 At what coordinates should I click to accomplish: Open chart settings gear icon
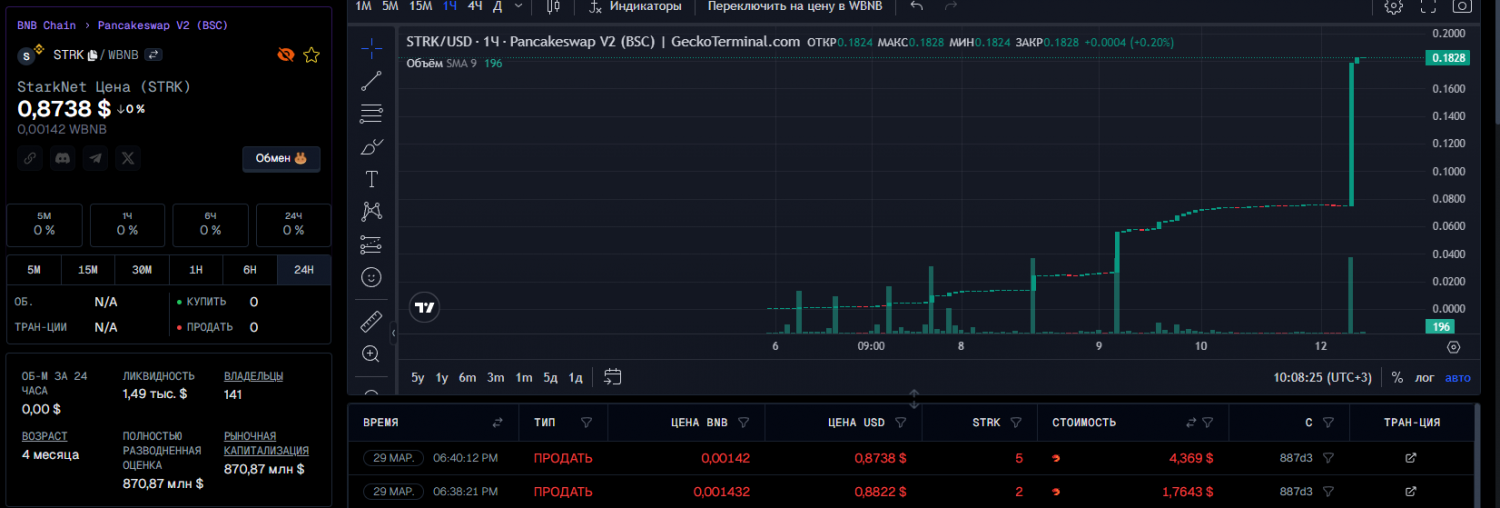(x=1393, y=6)
